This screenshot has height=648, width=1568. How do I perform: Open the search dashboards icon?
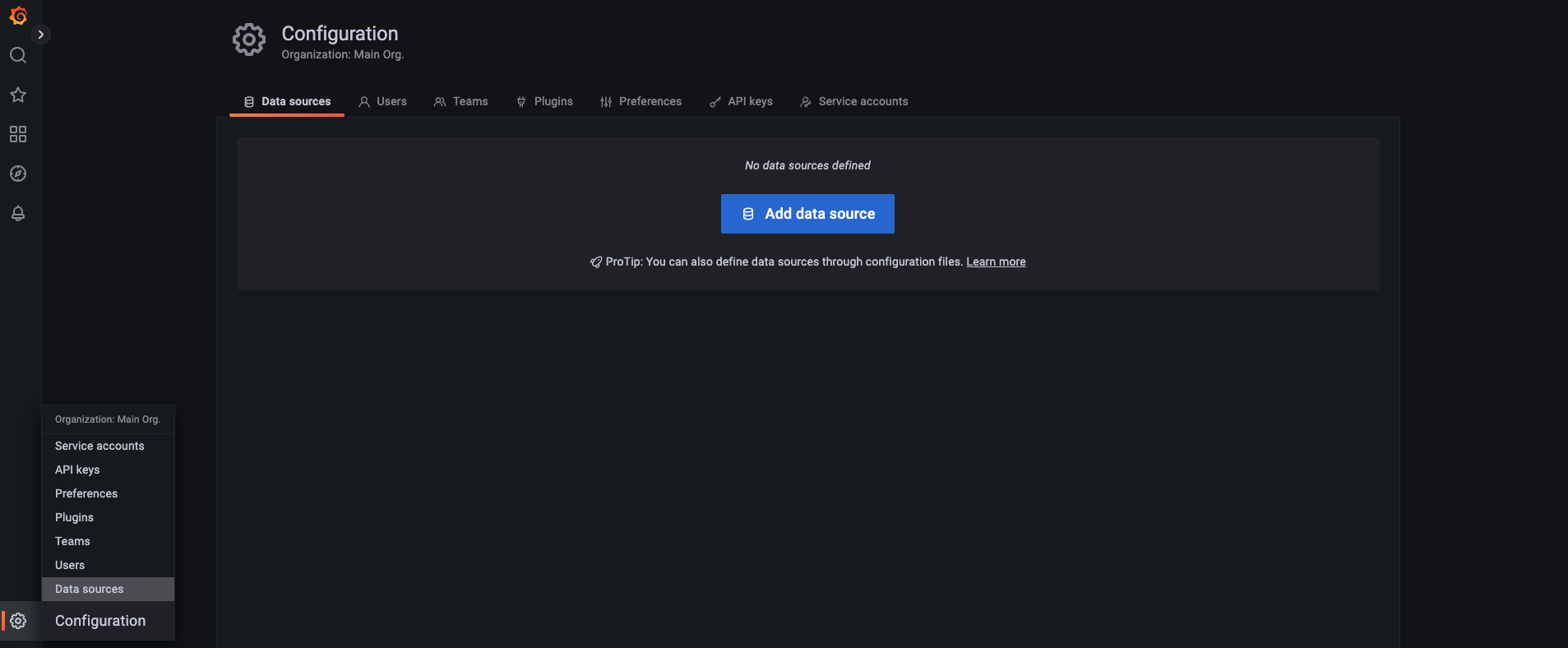pyautogui.click(x=18, y=55)
